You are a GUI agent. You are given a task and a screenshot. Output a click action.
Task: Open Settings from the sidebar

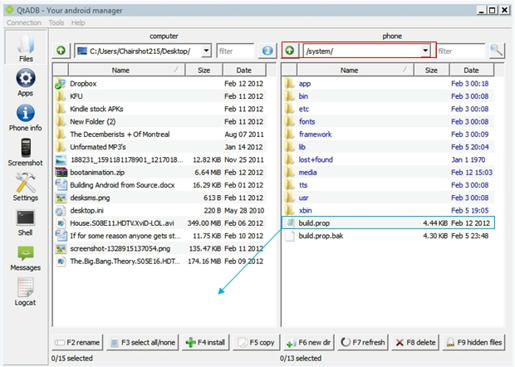[x=26, y=187]
